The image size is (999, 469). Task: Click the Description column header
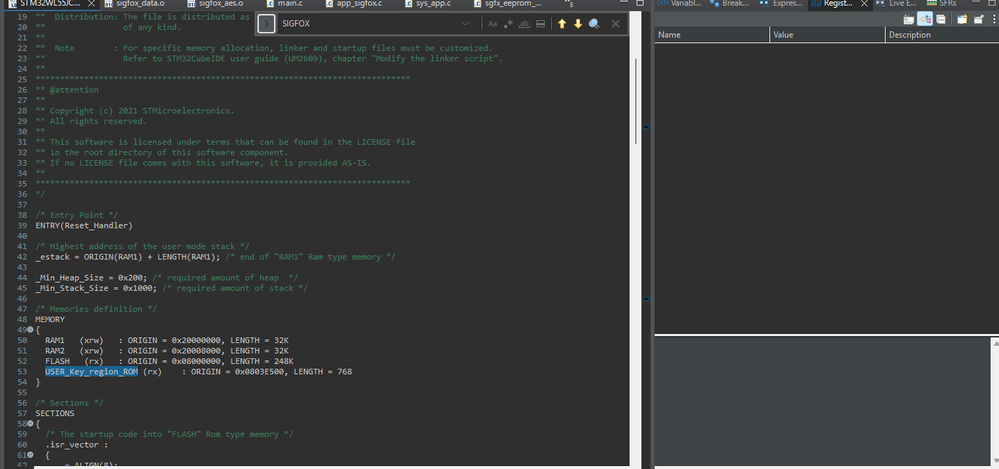pyautogui.click(x=942, y=35)
